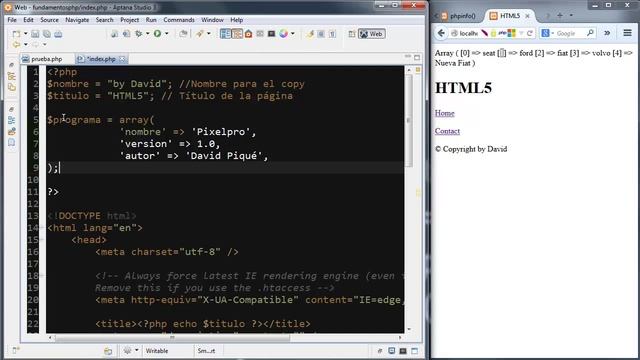Open the color wheel themes icon
640x360 pixels.
(284, 34)
